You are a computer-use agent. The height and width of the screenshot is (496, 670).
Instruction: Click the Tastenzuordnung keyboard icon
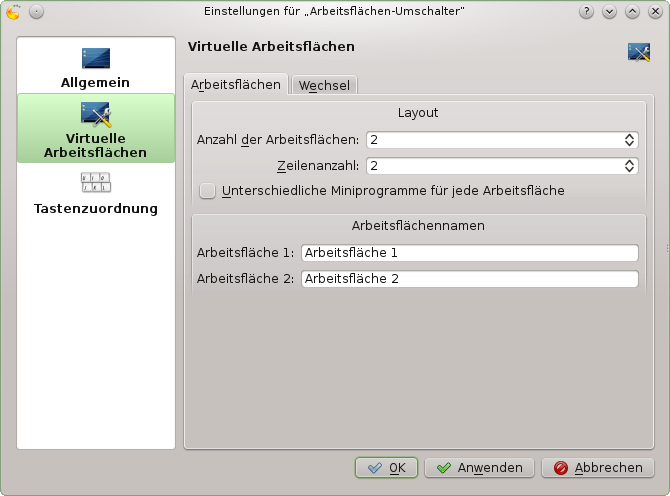pyautogui.click(x=96, y=183)
